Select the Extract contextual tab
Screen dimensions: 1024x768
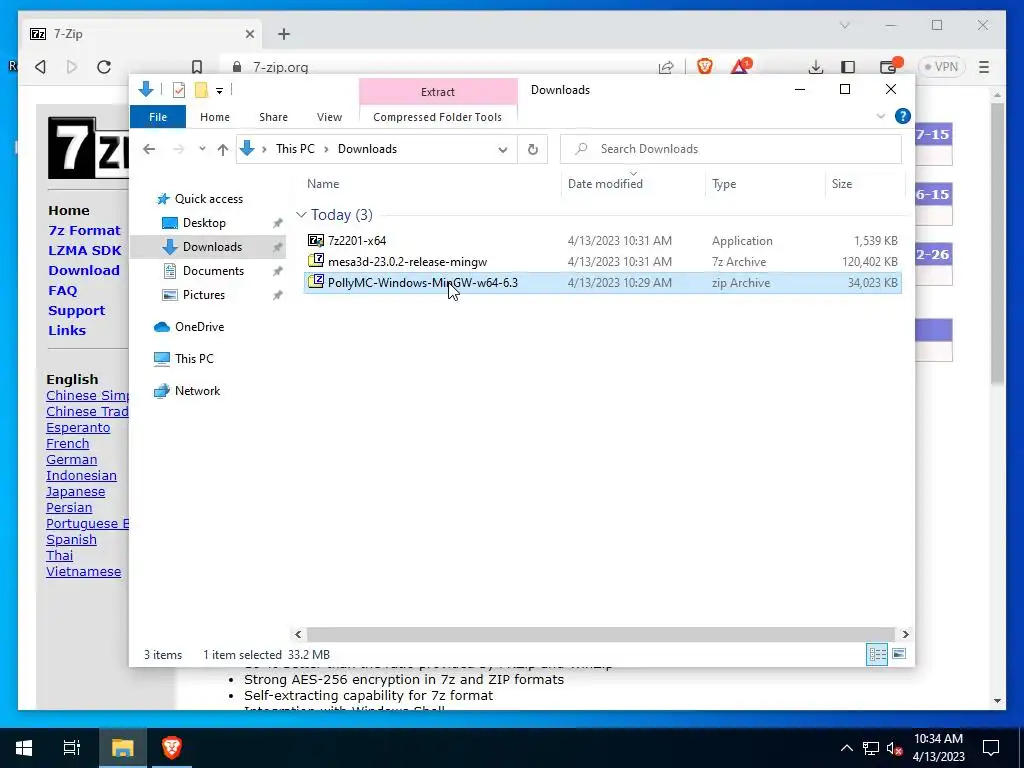point(438,91)
